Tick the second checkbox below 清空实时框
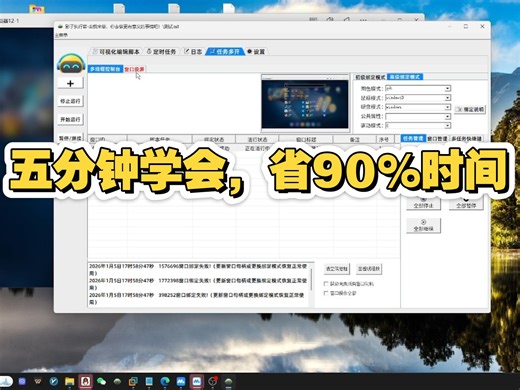The image size is (520, 390). pos(326,293)
